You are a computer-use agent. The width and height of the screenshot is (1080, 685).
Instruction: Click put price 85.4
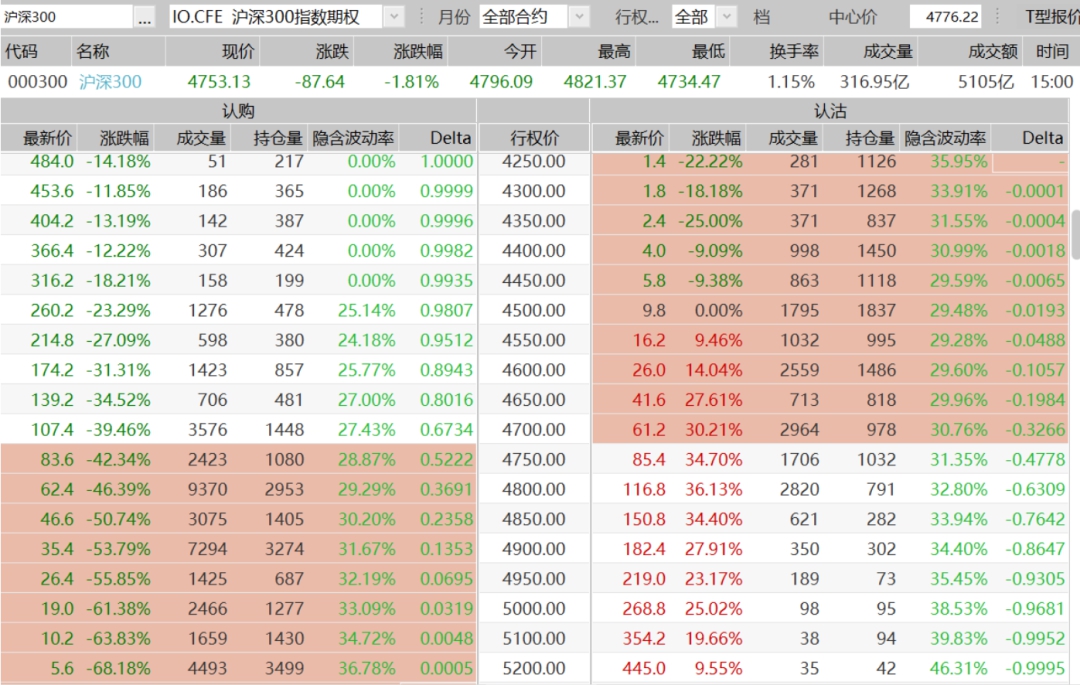[649, 460]
